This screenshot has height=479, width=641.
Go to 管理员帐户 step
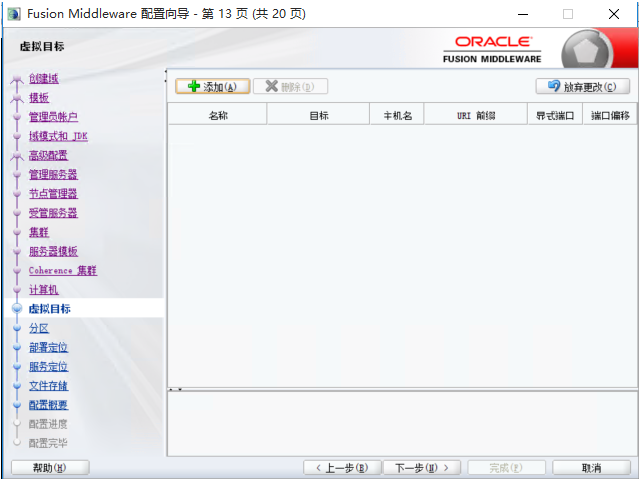[x=53, y=117]
